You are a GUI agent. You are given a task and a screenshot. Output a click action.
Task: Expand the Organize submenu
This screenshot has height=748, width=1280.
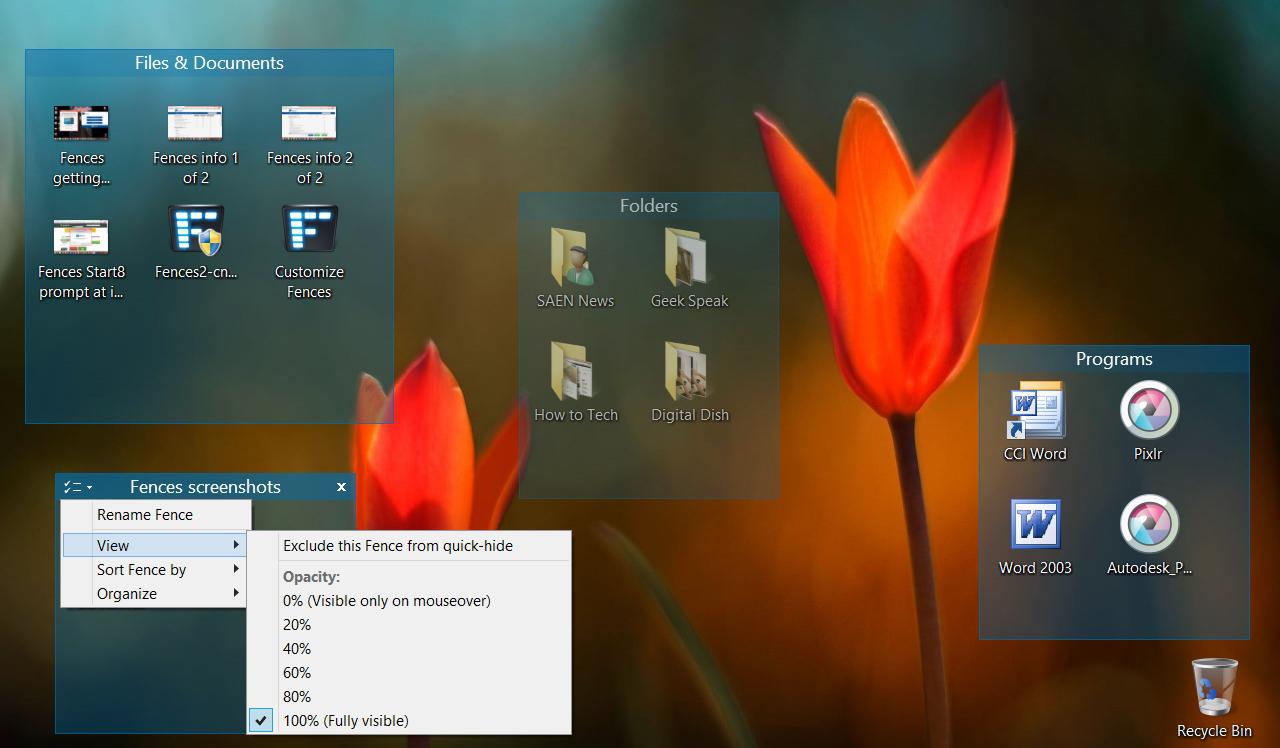pos(127,593)
